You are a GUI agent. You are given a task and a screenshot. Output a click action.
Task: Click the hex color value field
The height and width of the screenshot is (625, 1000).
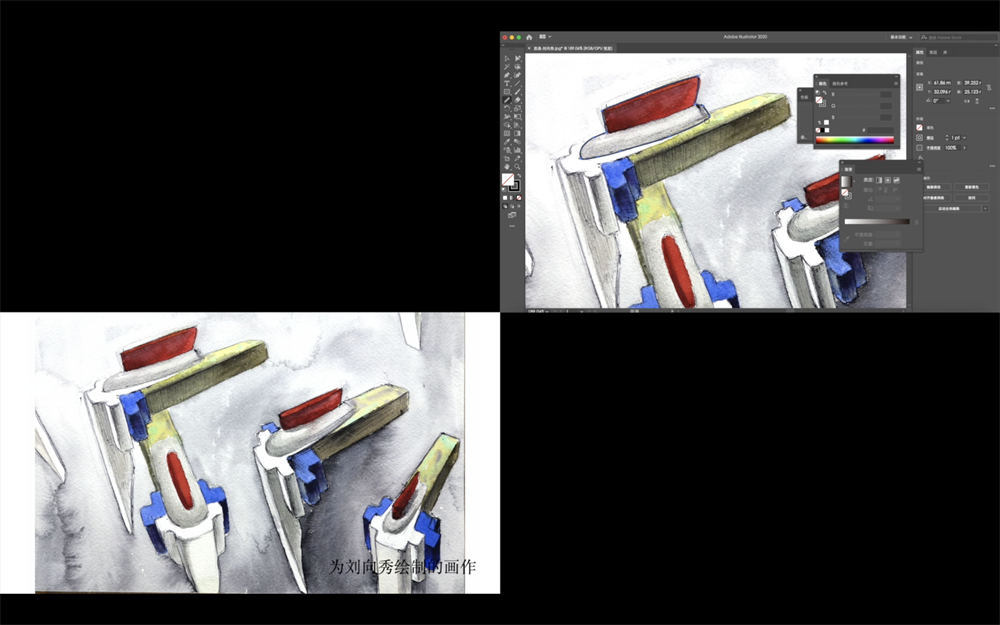[x=881, y=130]
